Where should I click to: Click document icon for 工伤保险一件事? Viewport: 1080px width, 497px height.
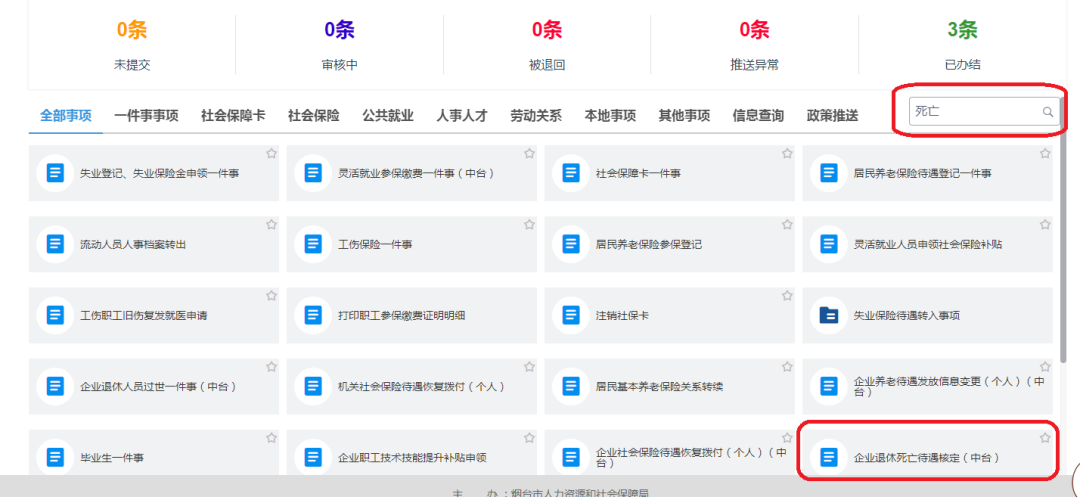[313, 244]
